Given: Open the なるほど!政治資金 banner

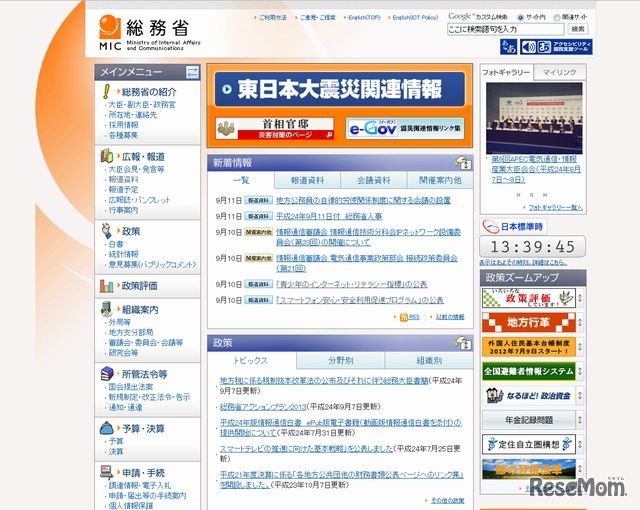Looking at the screenshot, I should (529, 396).
